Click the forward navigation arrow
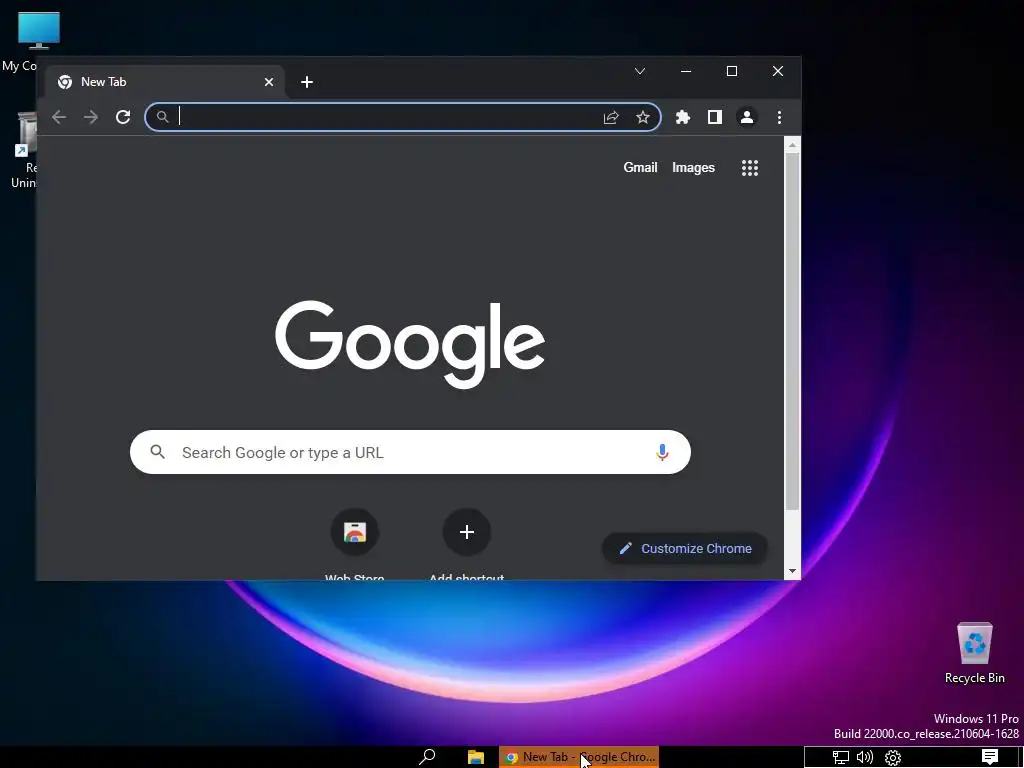1024x768 pixels. pos(91,117)
